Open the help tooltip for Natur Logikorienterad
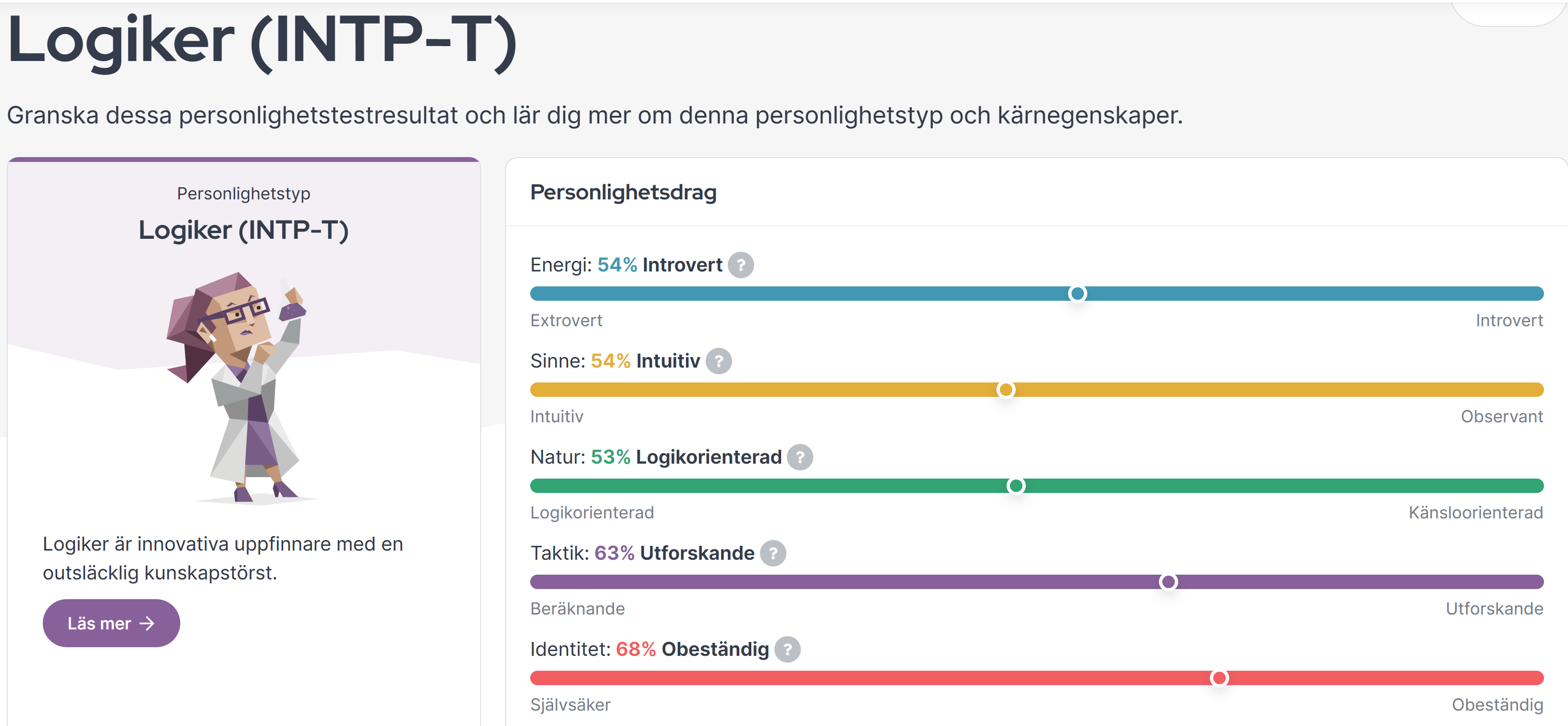The width and height of the screenshot is (1568, 726). pyautogui.click(x=800, y=457)
